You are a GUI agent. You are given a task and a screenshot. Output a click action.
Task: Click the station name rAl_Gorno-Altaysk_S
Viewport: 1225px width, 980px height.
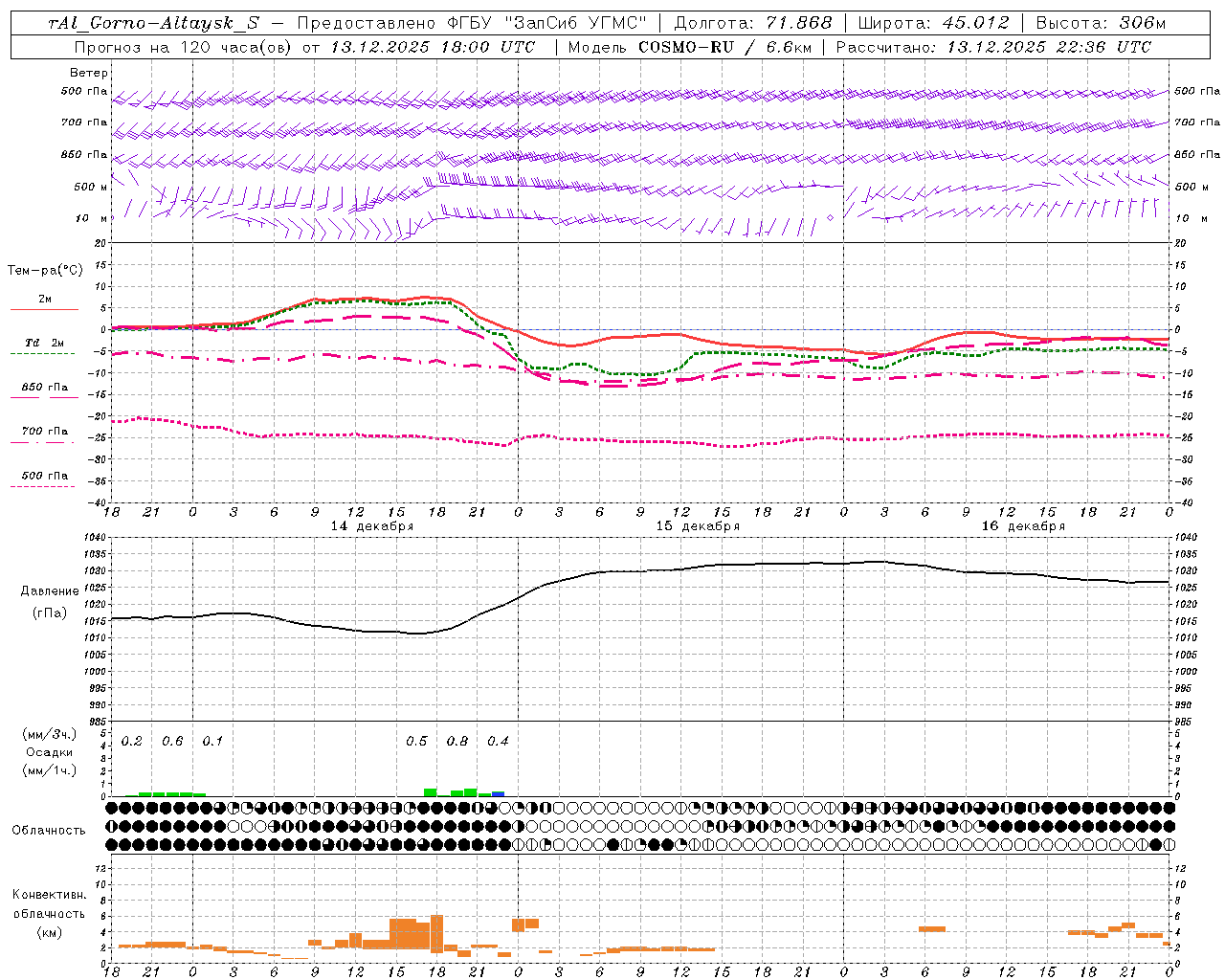153,23
